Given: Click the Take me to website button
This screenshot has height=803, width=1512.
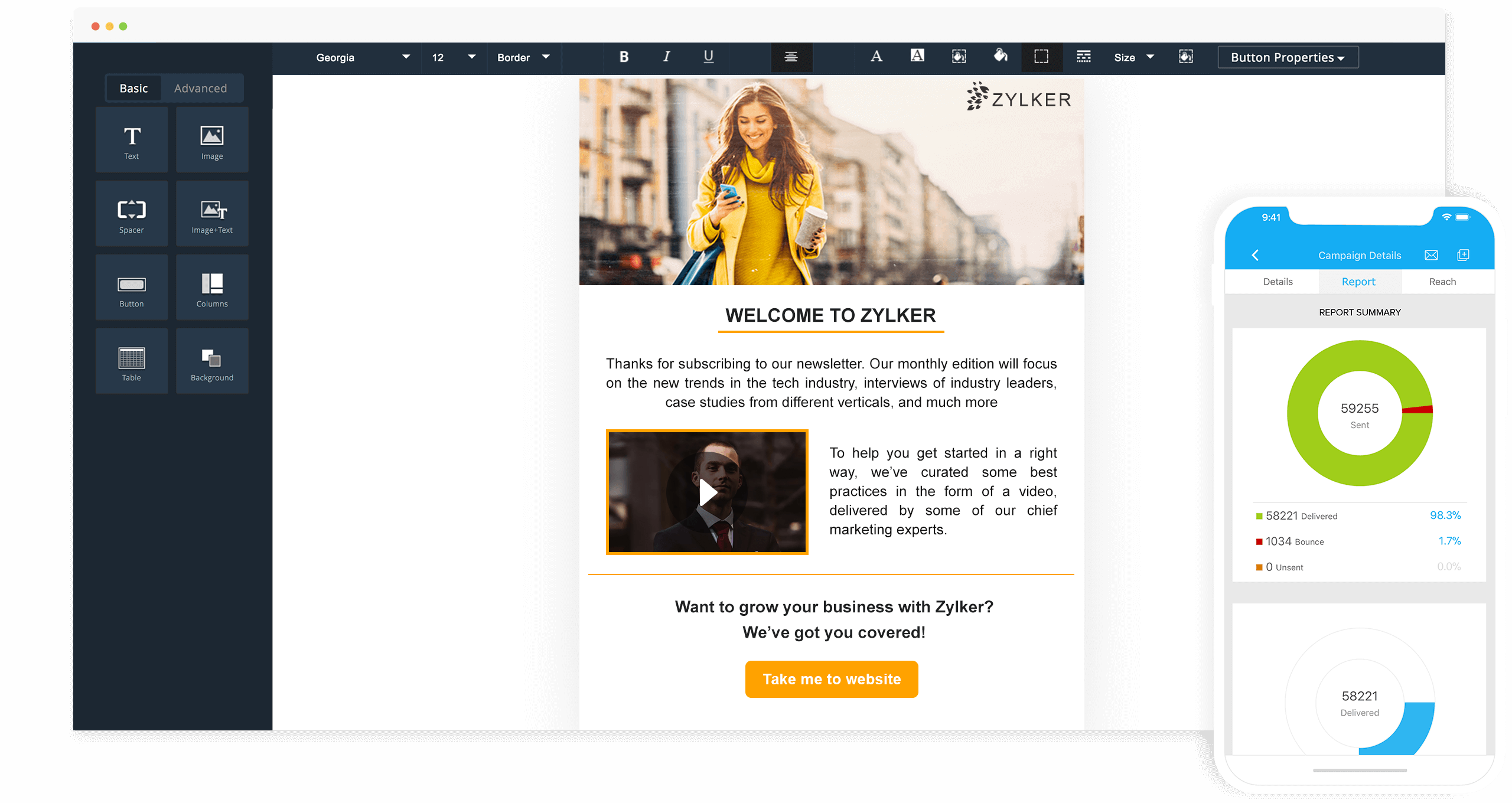Looking at the screenshot, I should (x=832, y=678).
